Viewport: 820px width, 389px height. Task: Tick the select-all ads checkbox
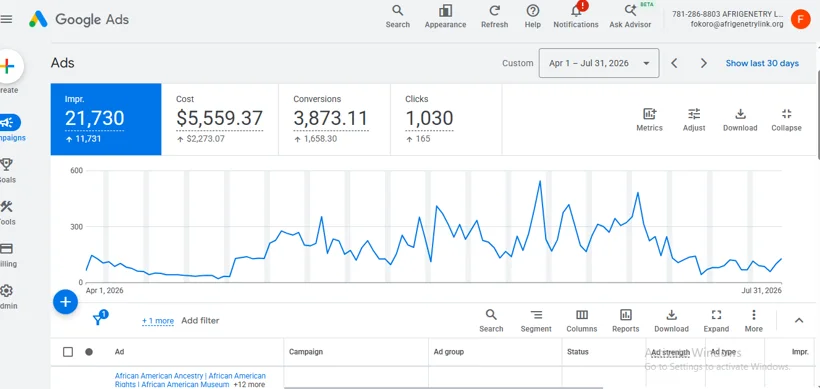[x=68, y=352]
